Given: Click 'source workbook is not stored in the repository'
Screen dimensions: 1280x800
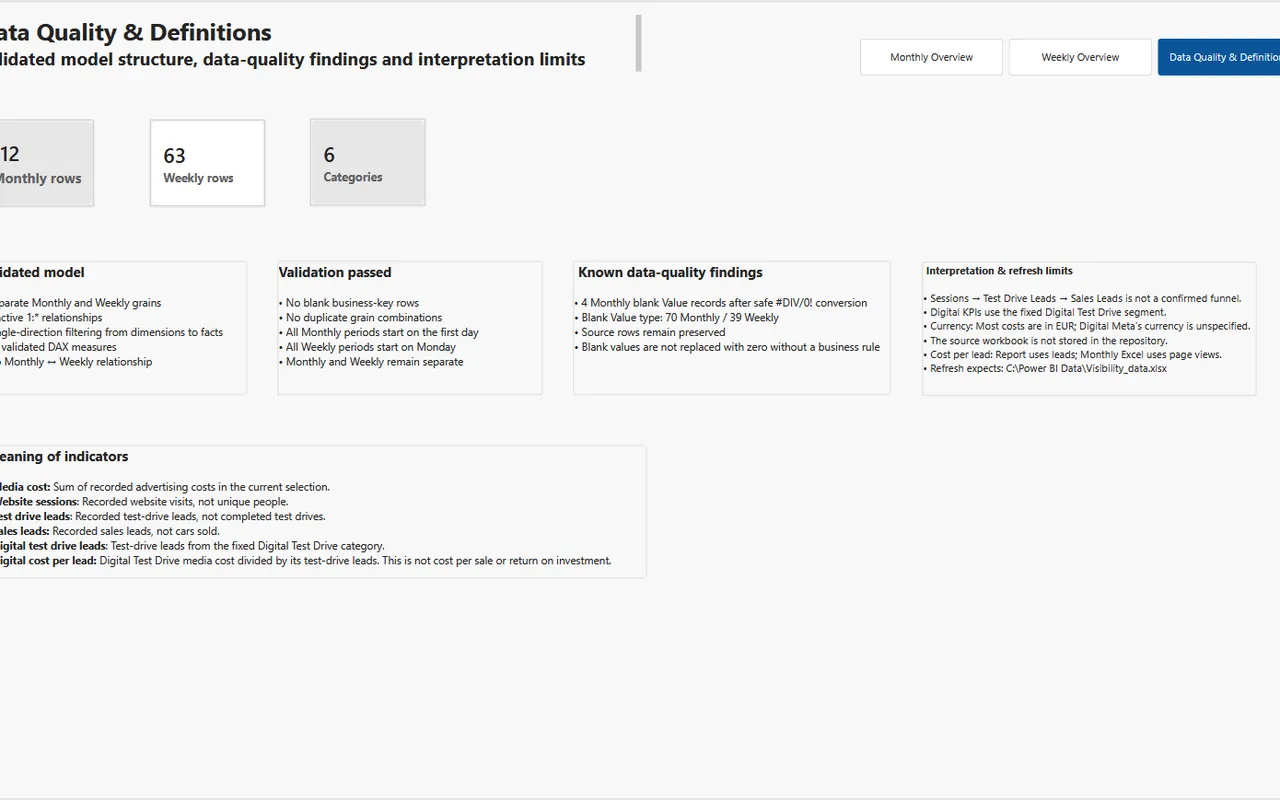Looking at the screenshot, I should 1045,340.
